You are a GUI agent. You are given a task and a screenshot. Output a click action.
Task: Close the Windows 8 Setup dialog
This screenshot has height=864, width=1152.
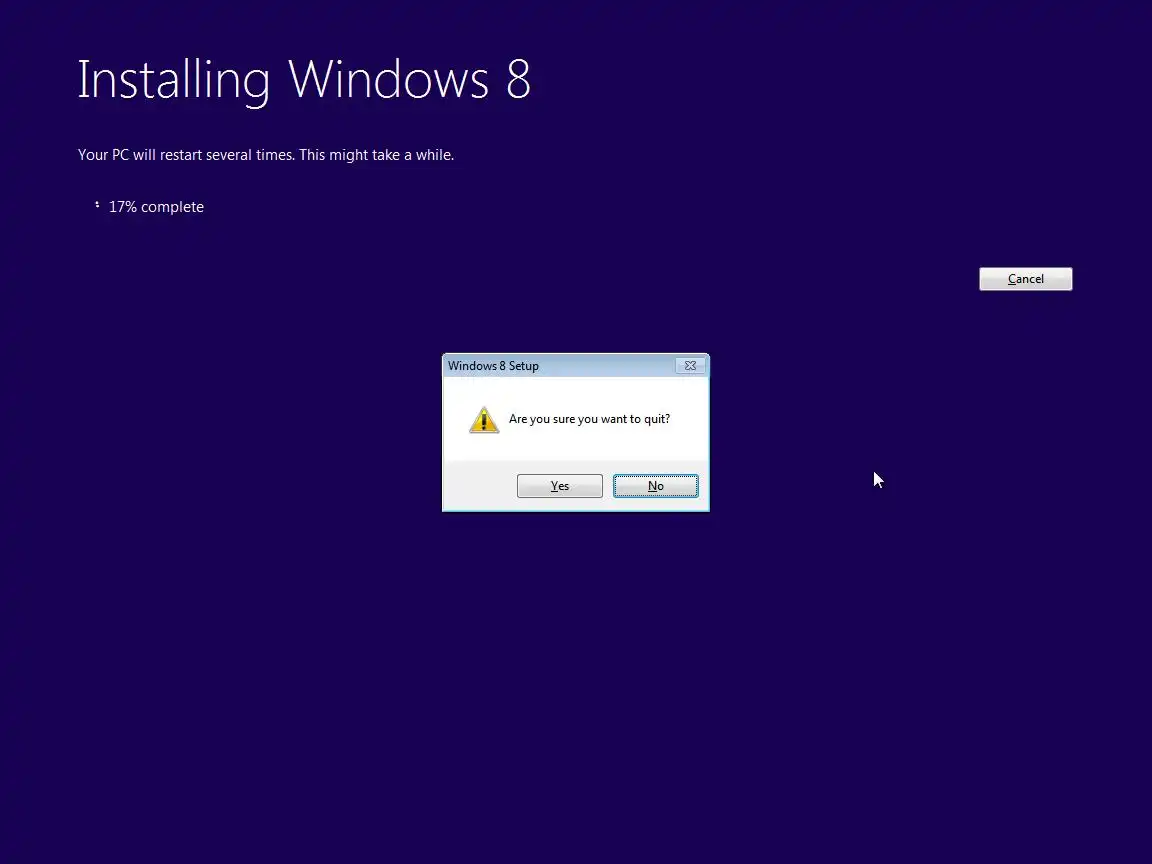[690, 365]
